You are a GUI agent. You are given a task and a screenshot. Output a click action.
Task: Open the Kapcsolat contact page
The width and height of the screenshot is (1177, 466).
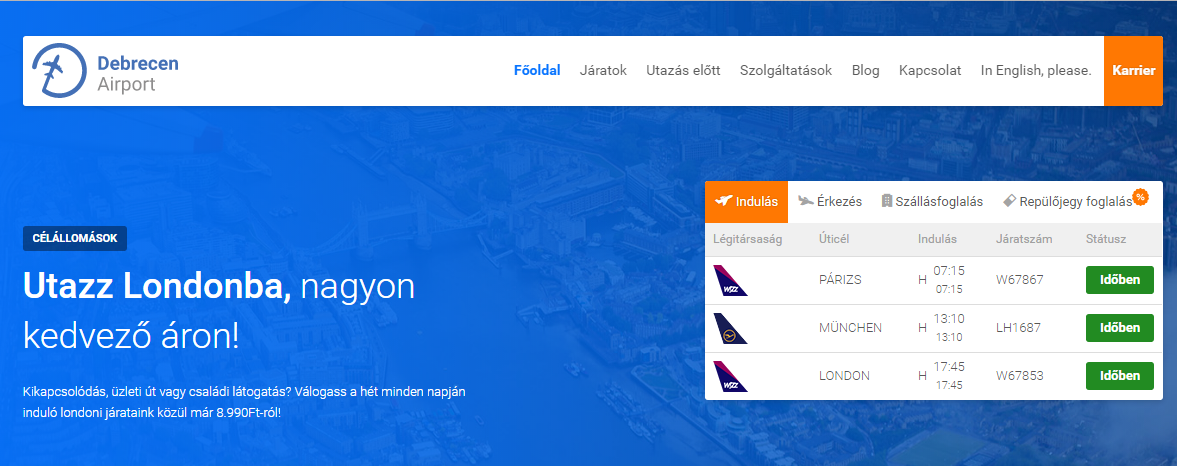click(x=930, y=71)
